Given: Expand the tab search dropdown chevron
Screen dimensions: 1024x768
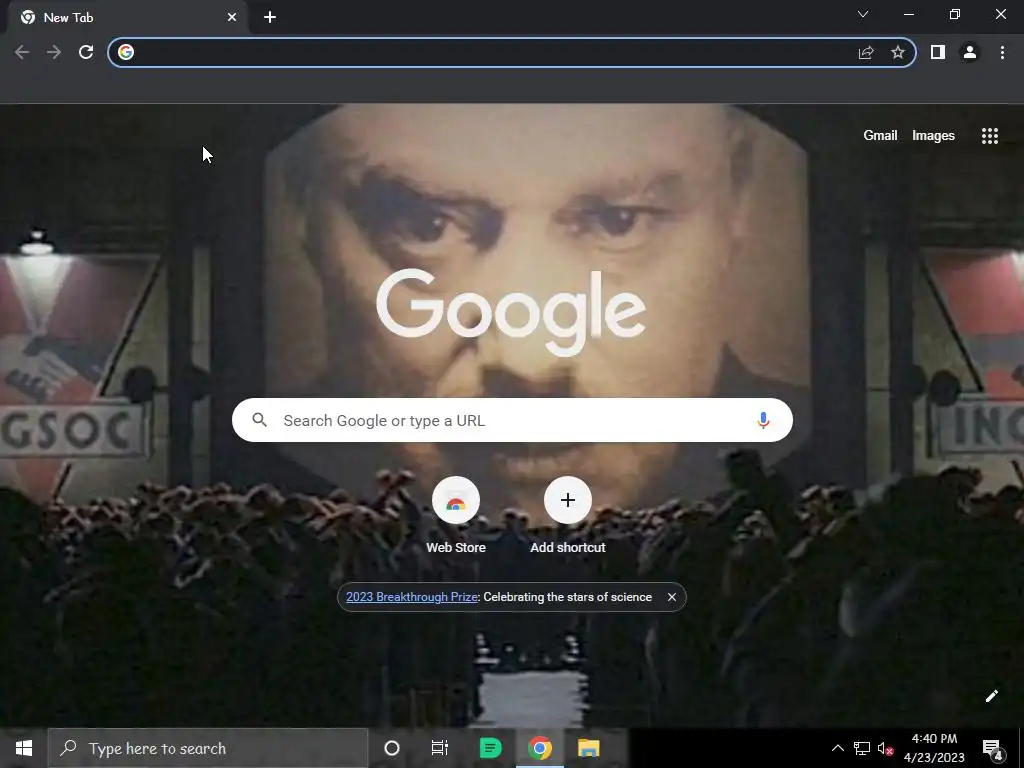Looking at the screenshot, I should 863,14.
